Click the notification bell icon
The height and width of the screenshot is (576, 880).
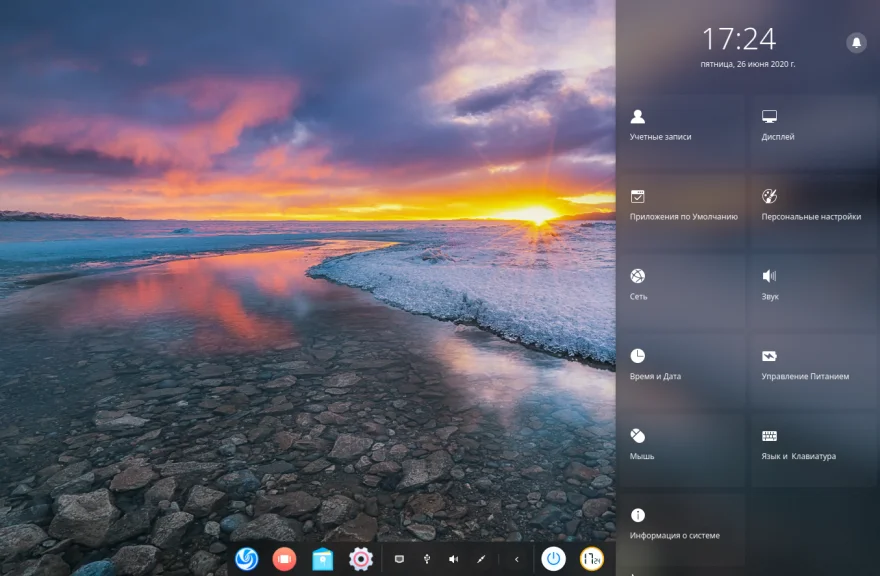tap(856, 42)
